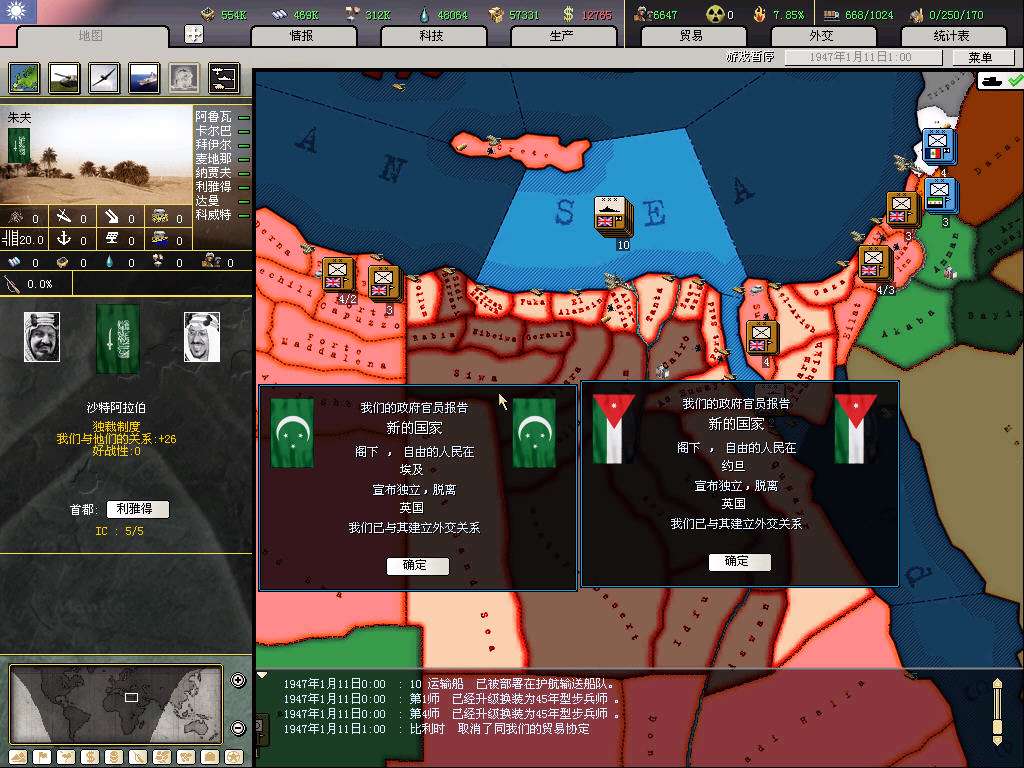
Task: Switch to economic dollar map mode
Action: click(90, 757)
